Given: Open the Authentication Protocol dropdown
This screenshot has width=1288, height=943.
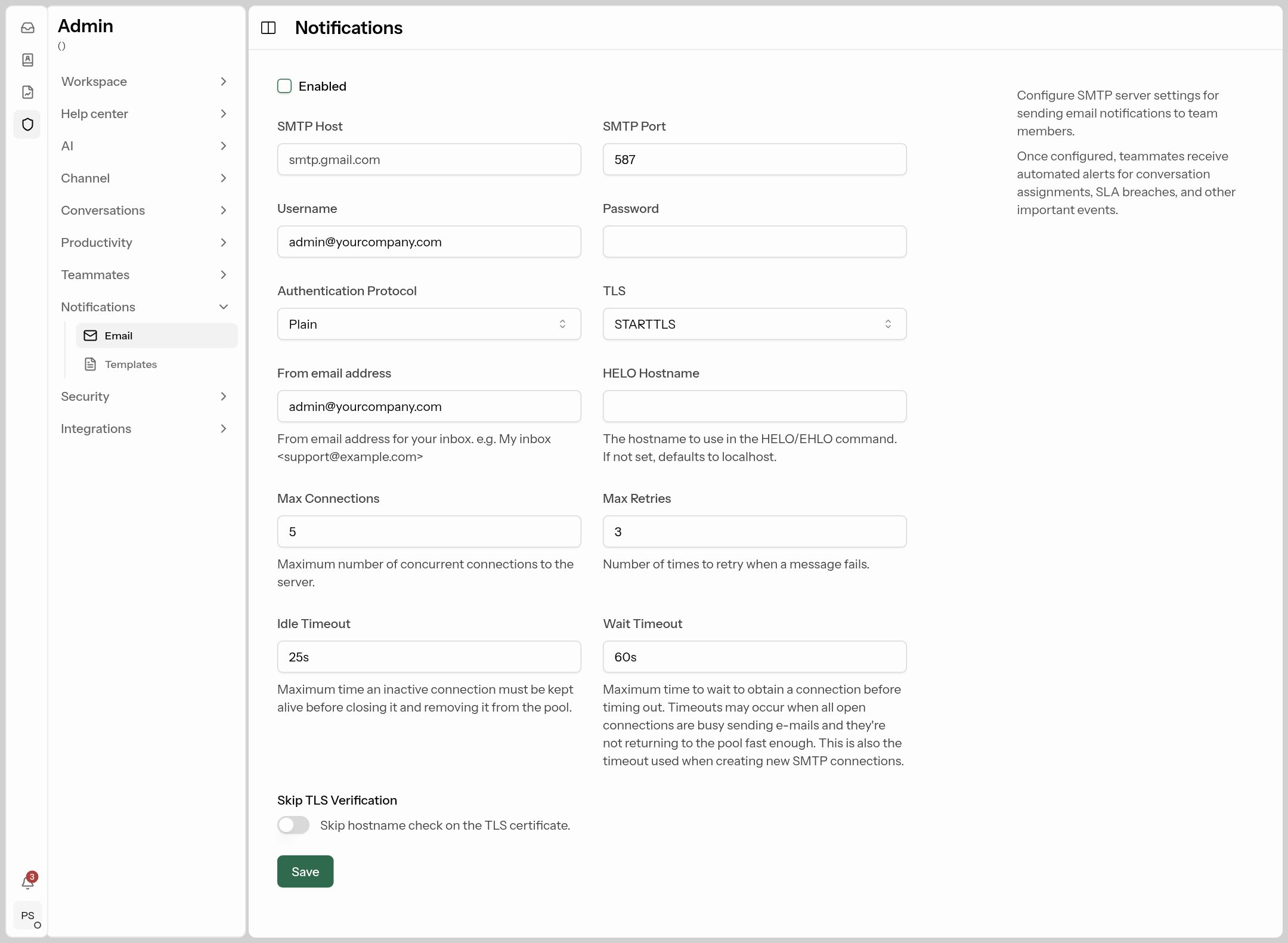Looking at the screenshot, I should pos(429,324).
